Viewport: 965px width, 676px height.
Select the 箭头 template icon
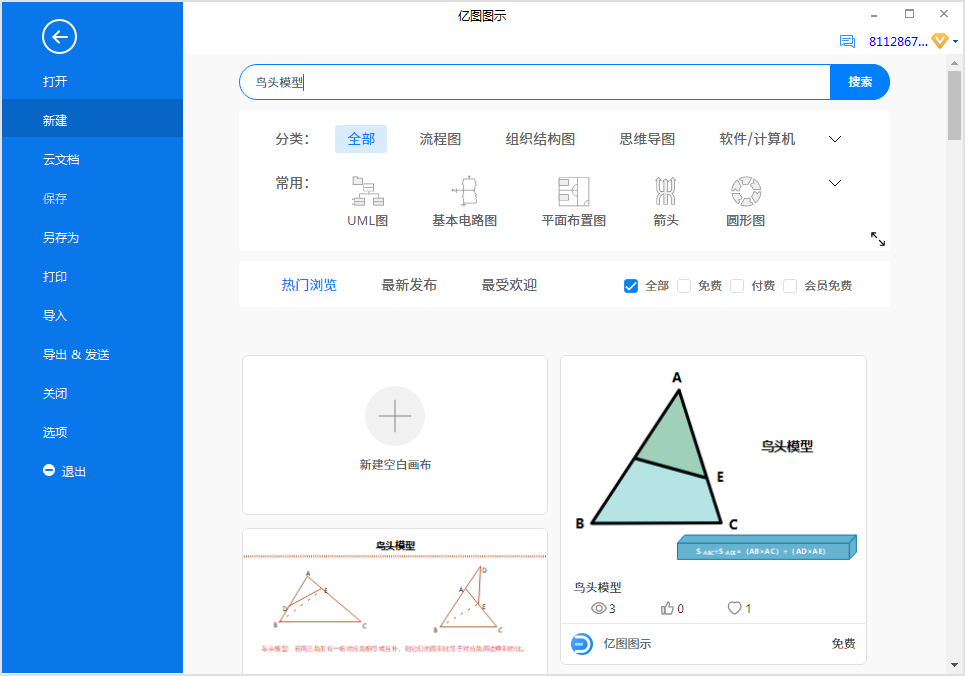665,191
